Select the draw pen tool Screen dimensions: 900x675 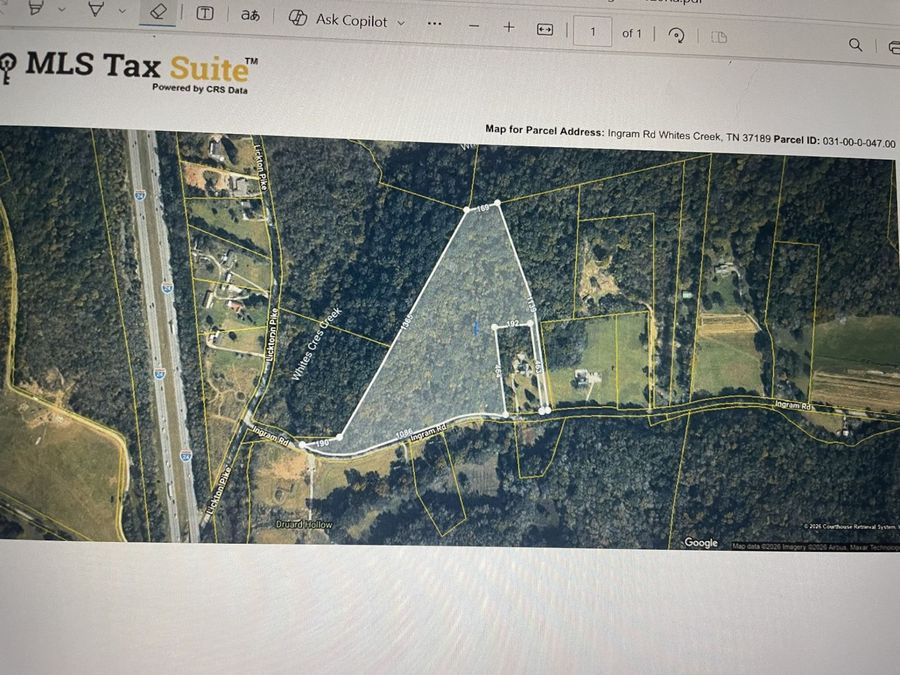[96, 9]
